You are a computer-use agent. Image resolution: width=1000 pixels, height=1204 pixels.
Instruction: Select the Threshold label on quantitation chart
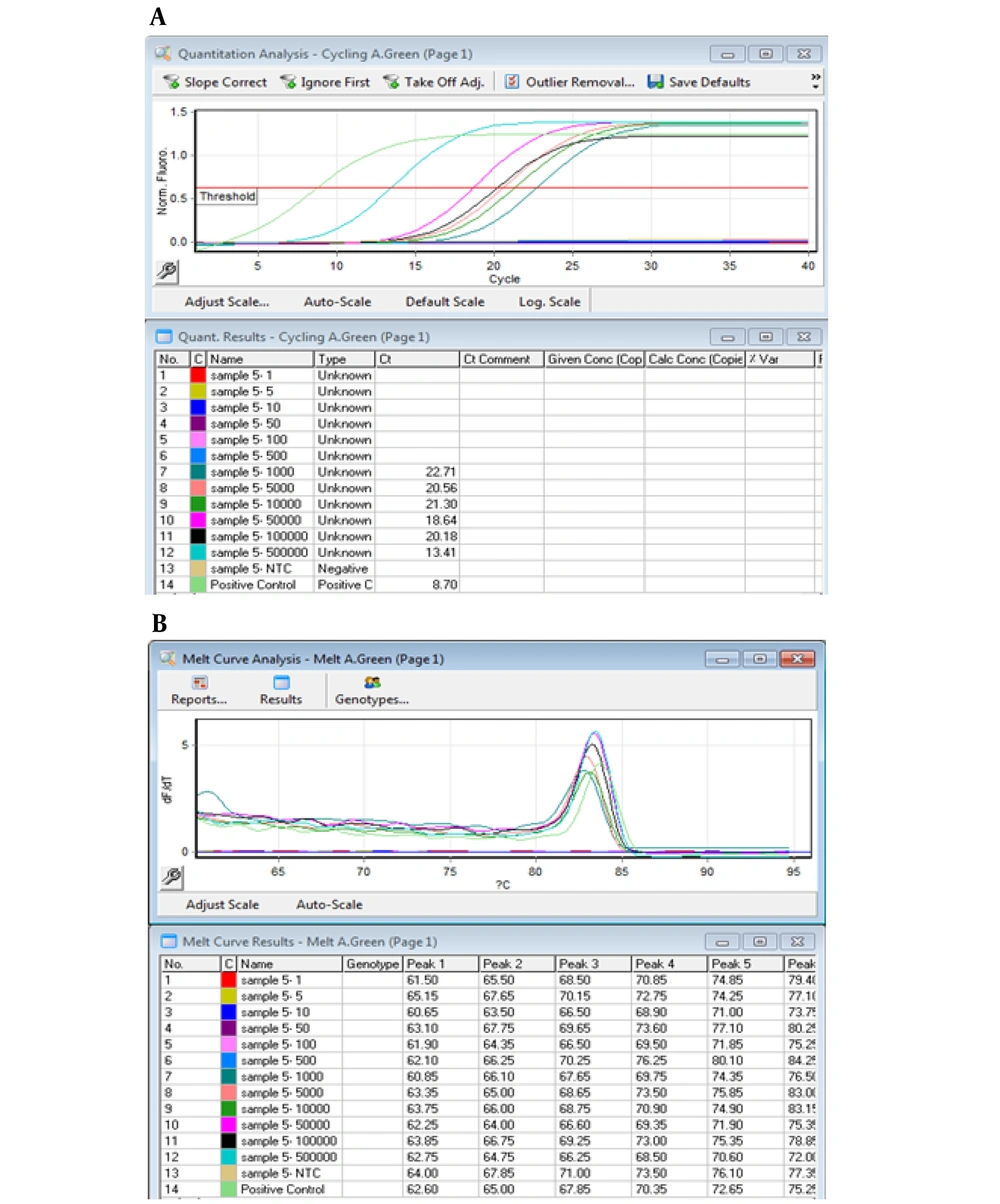(x=227, y=197)
